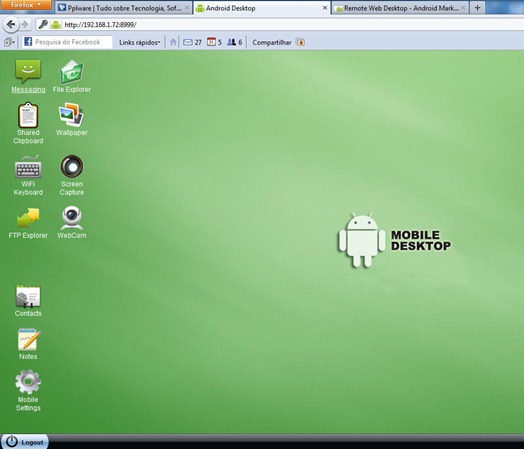The height and width of the screenshot is (449, 524).
Task: Click the icon next to Compartilhar
Action: point(300,42)
